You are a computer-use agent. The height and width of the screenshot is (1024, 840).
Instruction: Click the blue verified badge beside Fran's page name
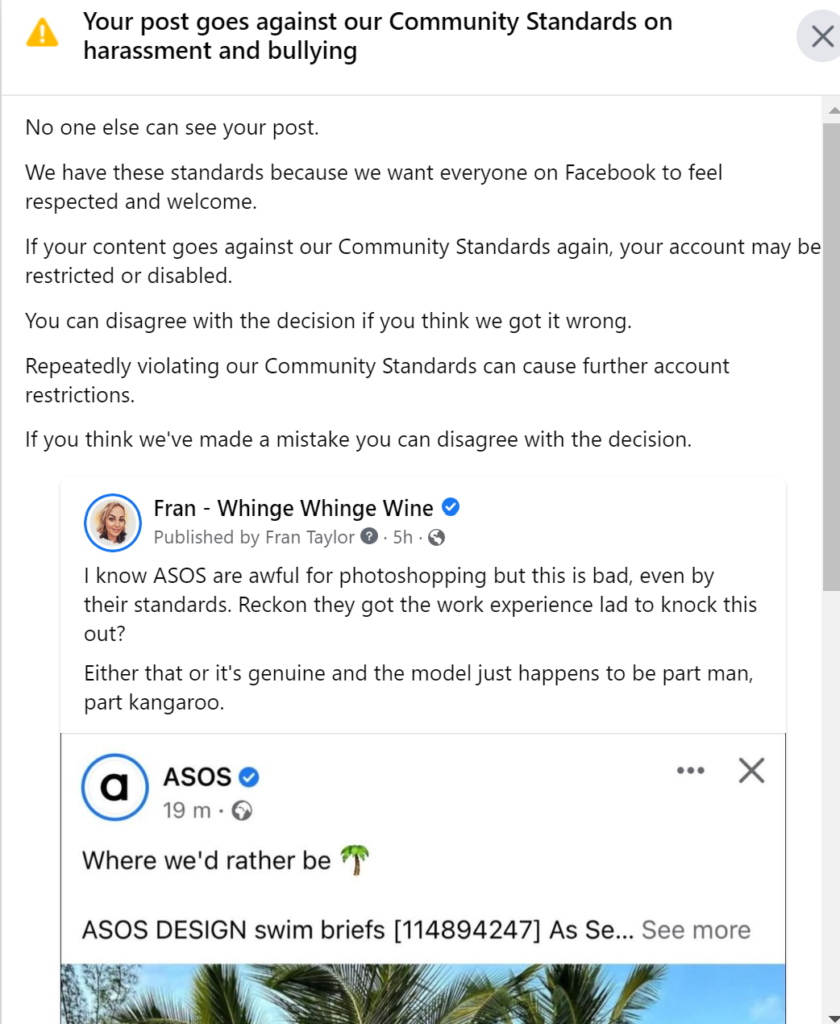point(451,507)
